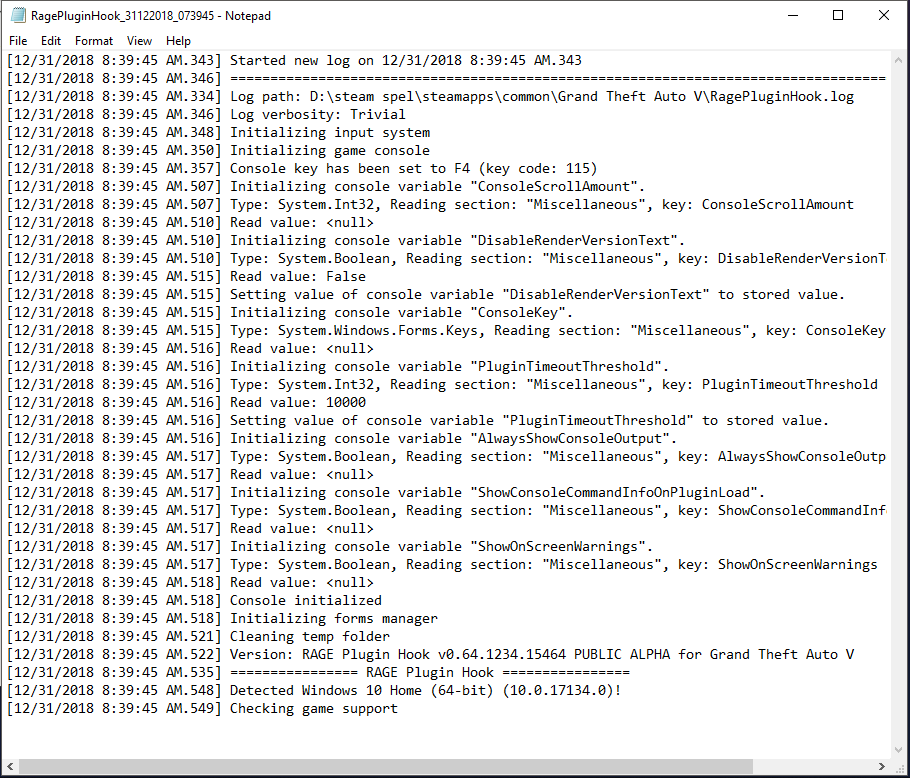Open the File menu
This screenshot has height=778, width=910.
(18, 41)
